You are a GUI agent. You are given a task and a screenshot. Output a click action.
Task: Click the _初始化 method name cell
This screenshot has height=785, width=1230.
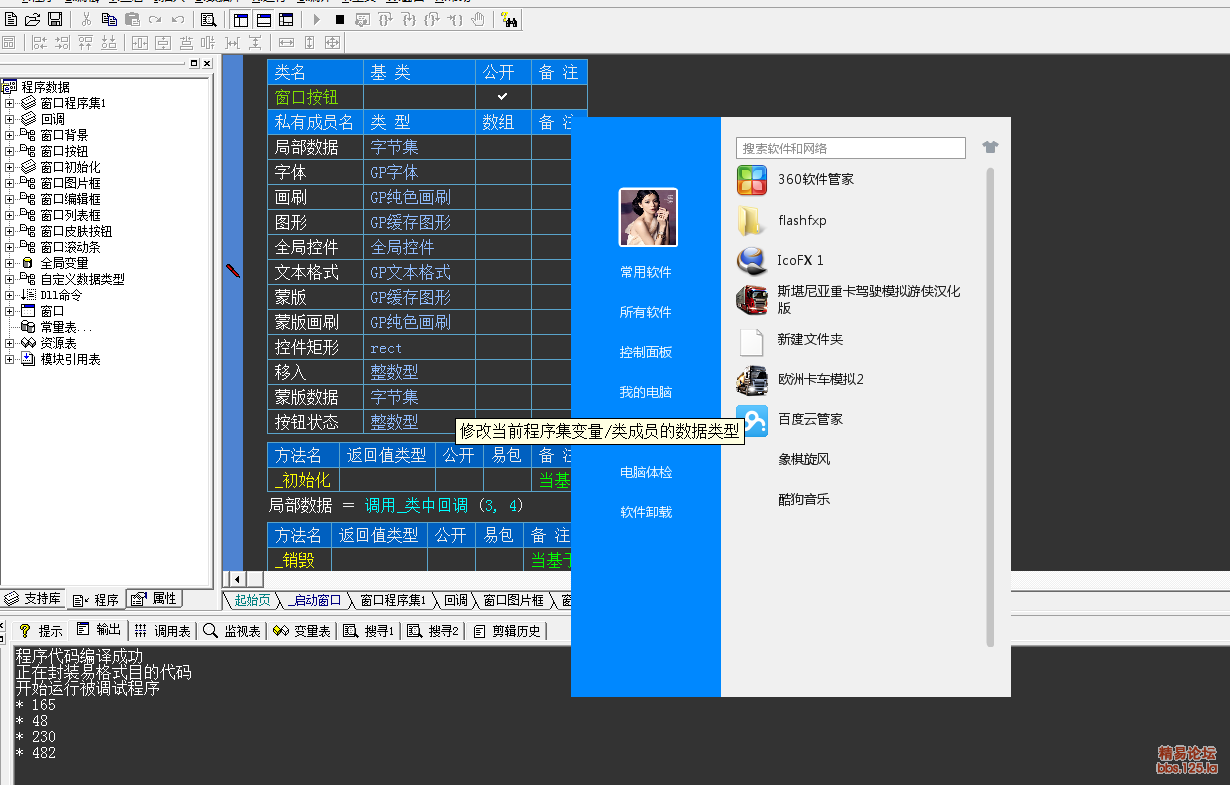[x=303, y=480]
